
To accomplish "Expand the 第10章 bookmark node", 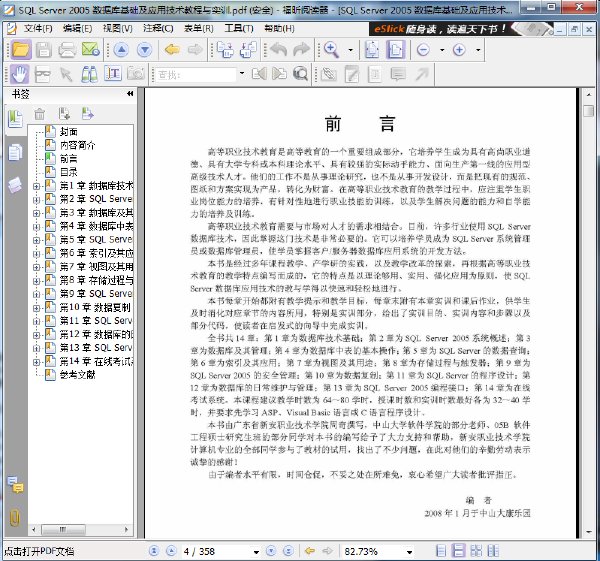I will [x=36, y=308].
